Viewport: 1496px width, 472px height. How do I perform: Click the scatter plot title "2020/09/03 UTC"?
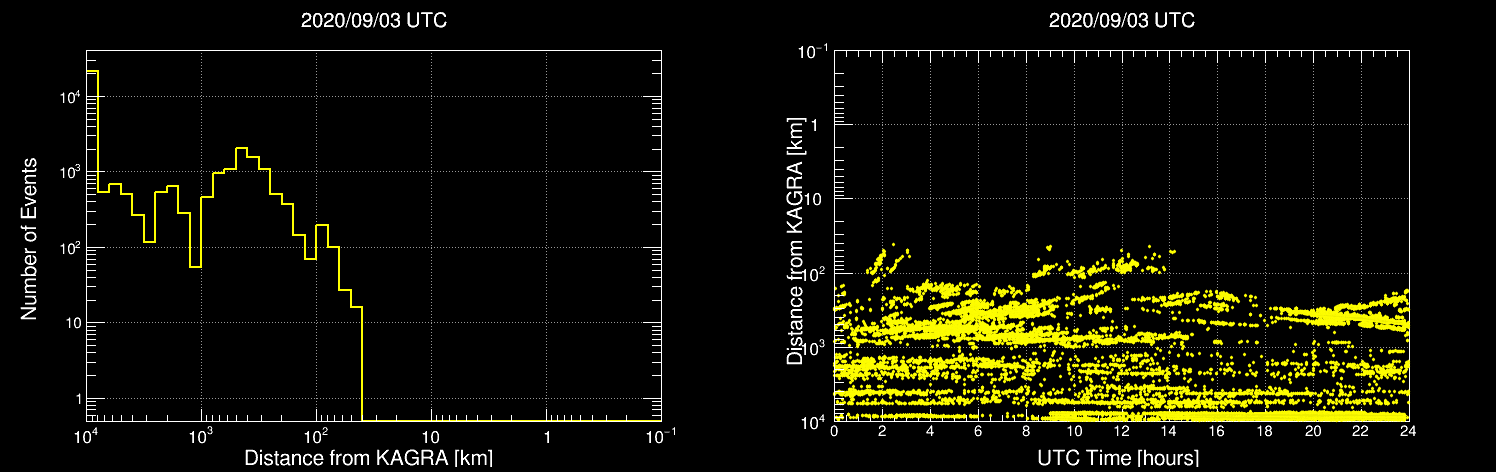click(1121, 21)
